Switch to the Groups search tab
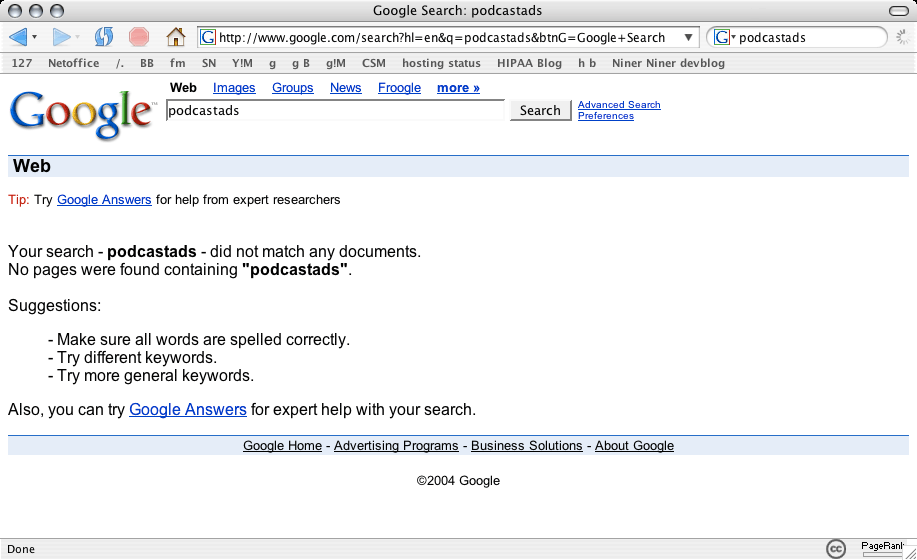The width and height of the screenshot is (917, 560). [292, 88]
